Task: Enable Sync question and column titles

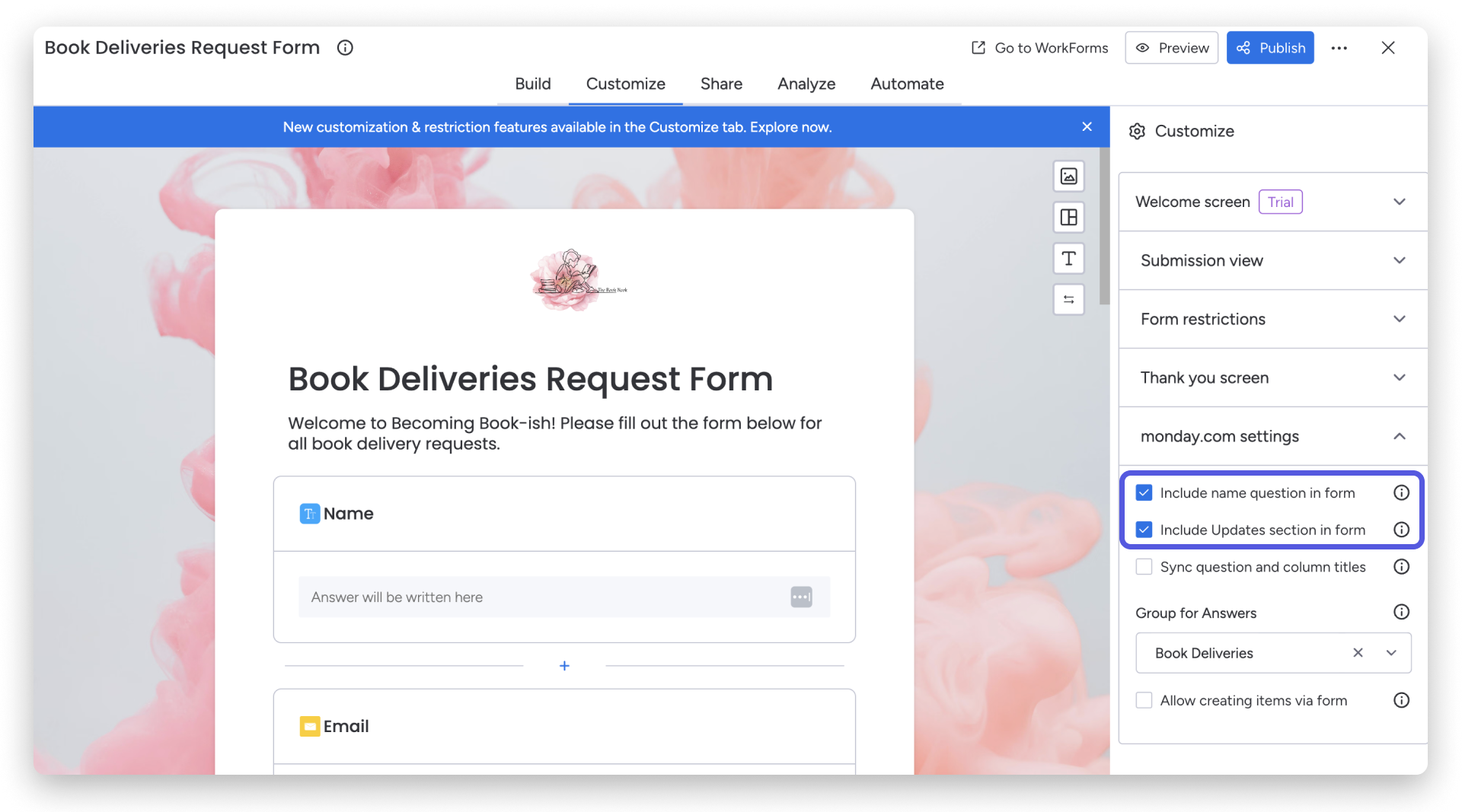Action: (x=1143, y=566)
